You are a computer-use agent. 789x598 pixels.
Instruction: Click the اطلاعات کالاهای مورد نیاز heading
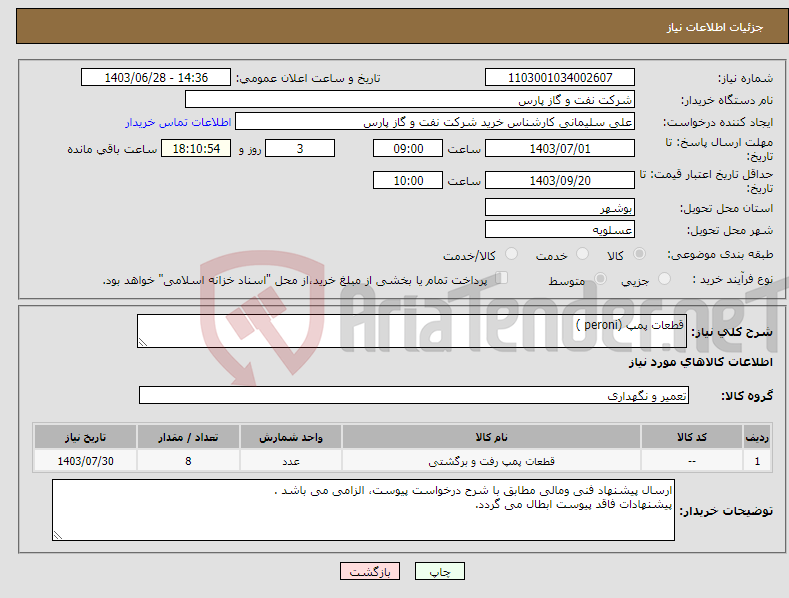pyautogui.click(x=700, y=362)
